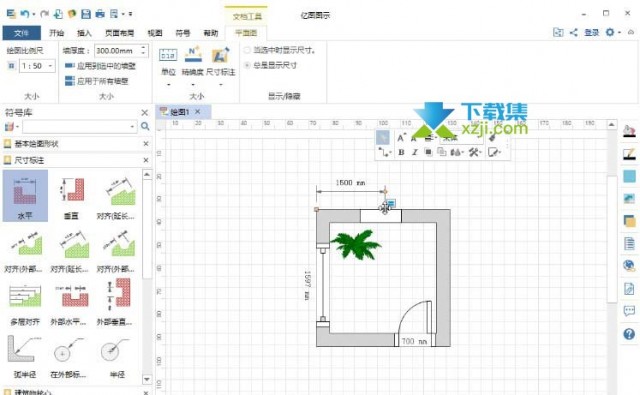Open the hyperlink globe sidebar icon

pyautogui.click(x=629, y=266)
